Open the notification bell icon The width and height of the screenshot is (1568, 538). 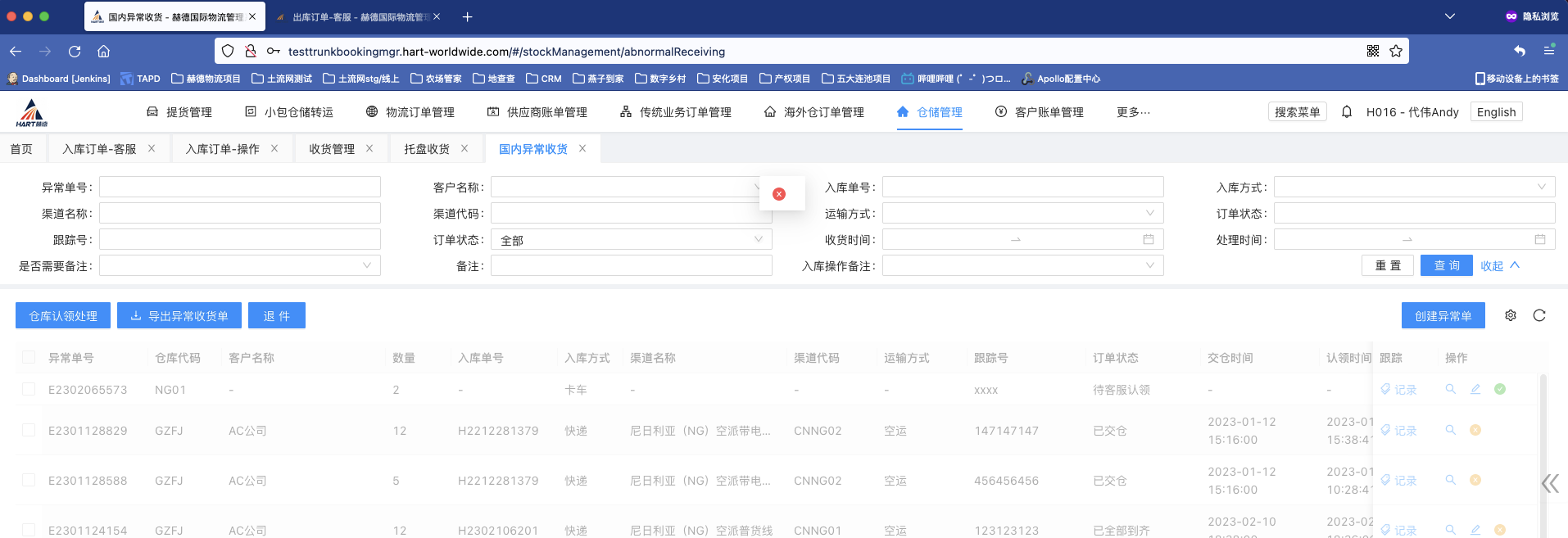point(1347,112)
